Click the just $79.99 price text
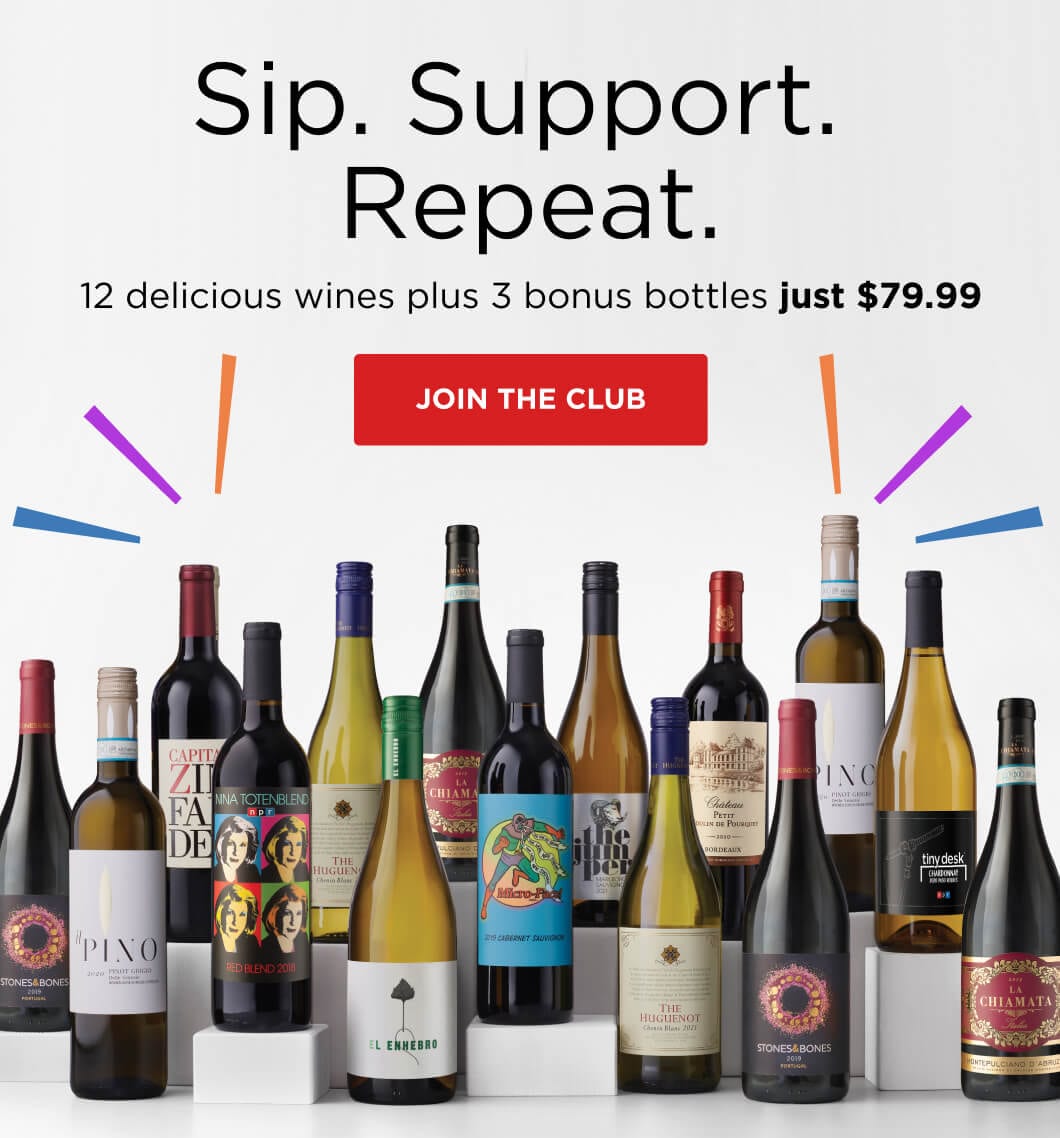The image size is (1060, 1138). pos(880,295)
